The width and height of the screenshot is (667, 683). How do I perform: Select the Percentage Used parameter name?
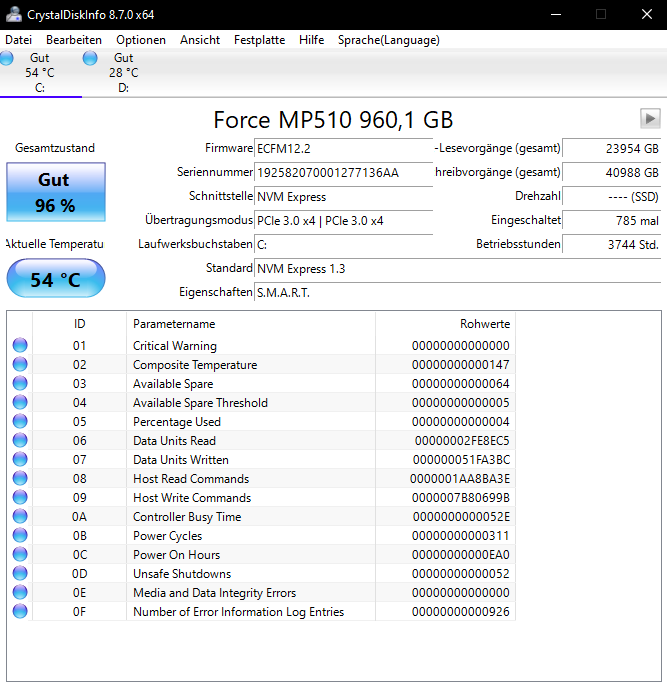177,422
